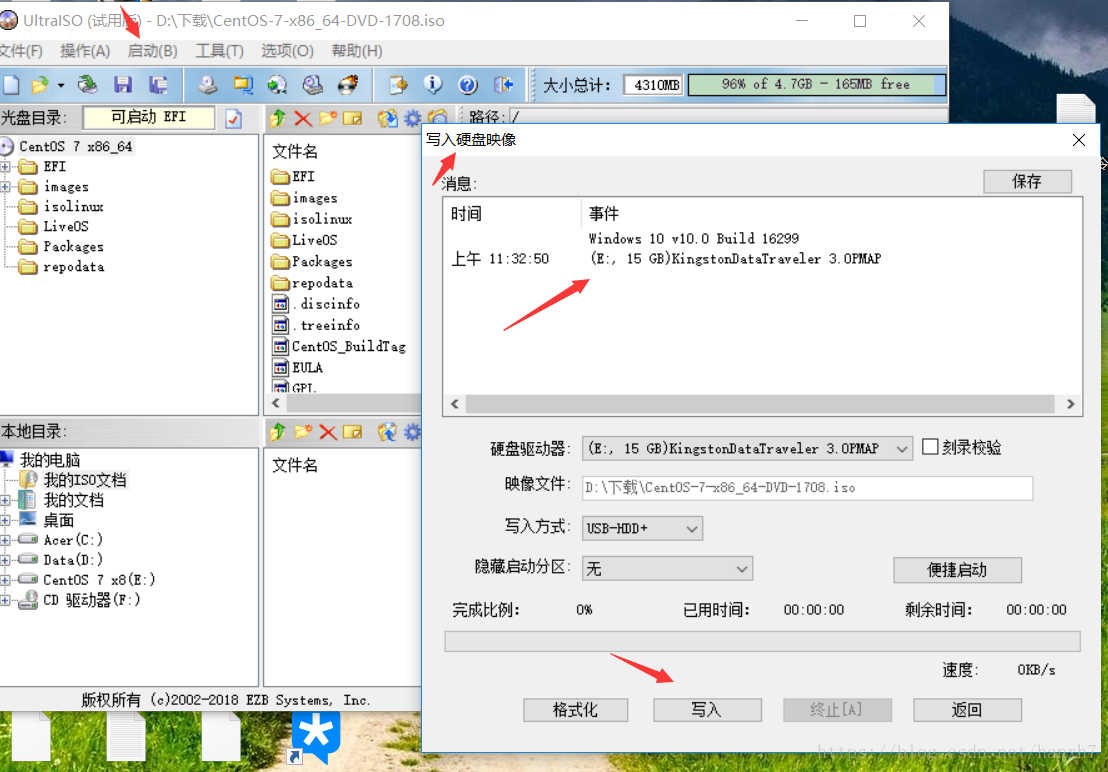Click the green disc capacity bar
1108x772 pixels.
[817, 85]
